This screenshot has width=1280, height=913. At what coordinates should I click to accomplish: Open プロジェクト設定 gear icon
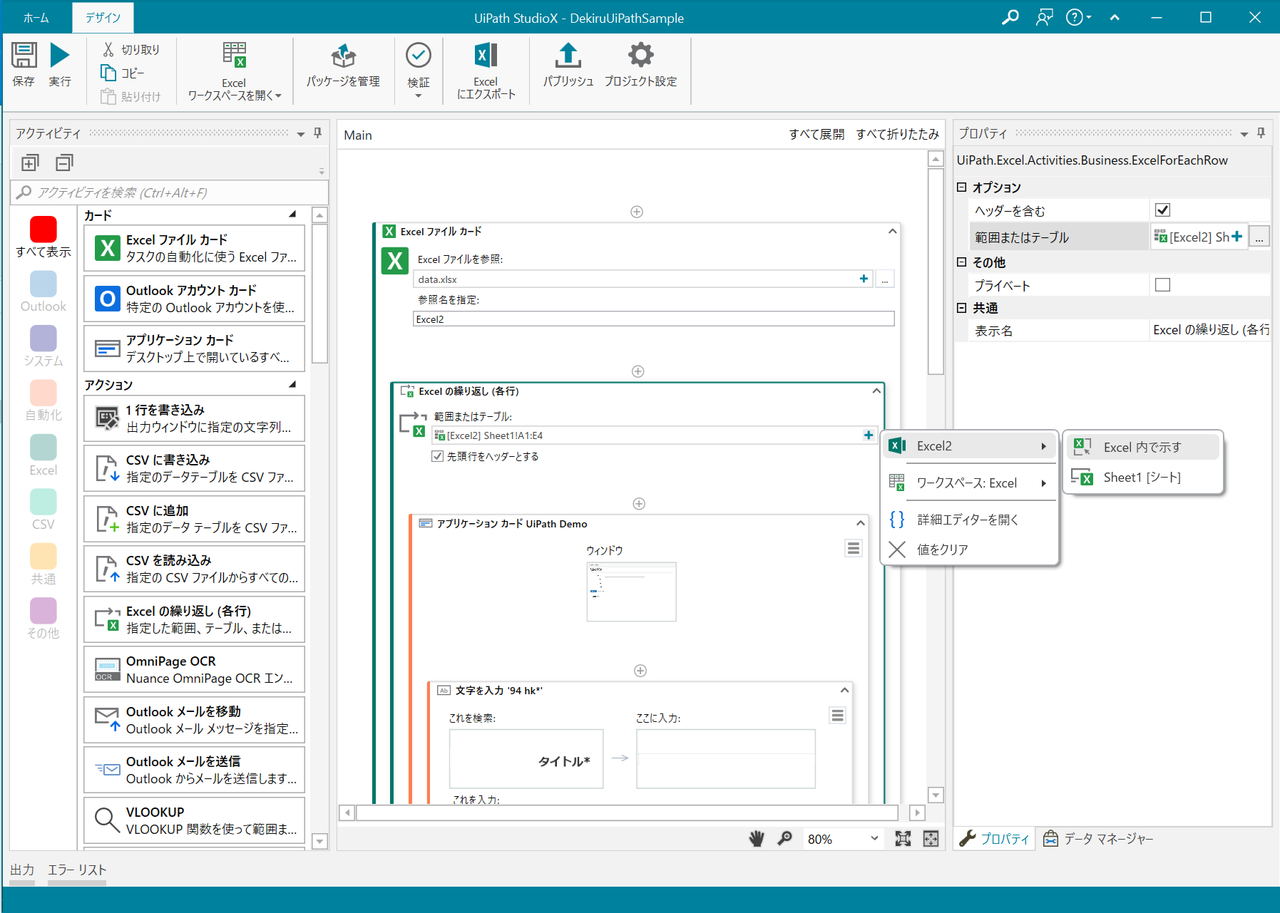click(x=640, y=55)
